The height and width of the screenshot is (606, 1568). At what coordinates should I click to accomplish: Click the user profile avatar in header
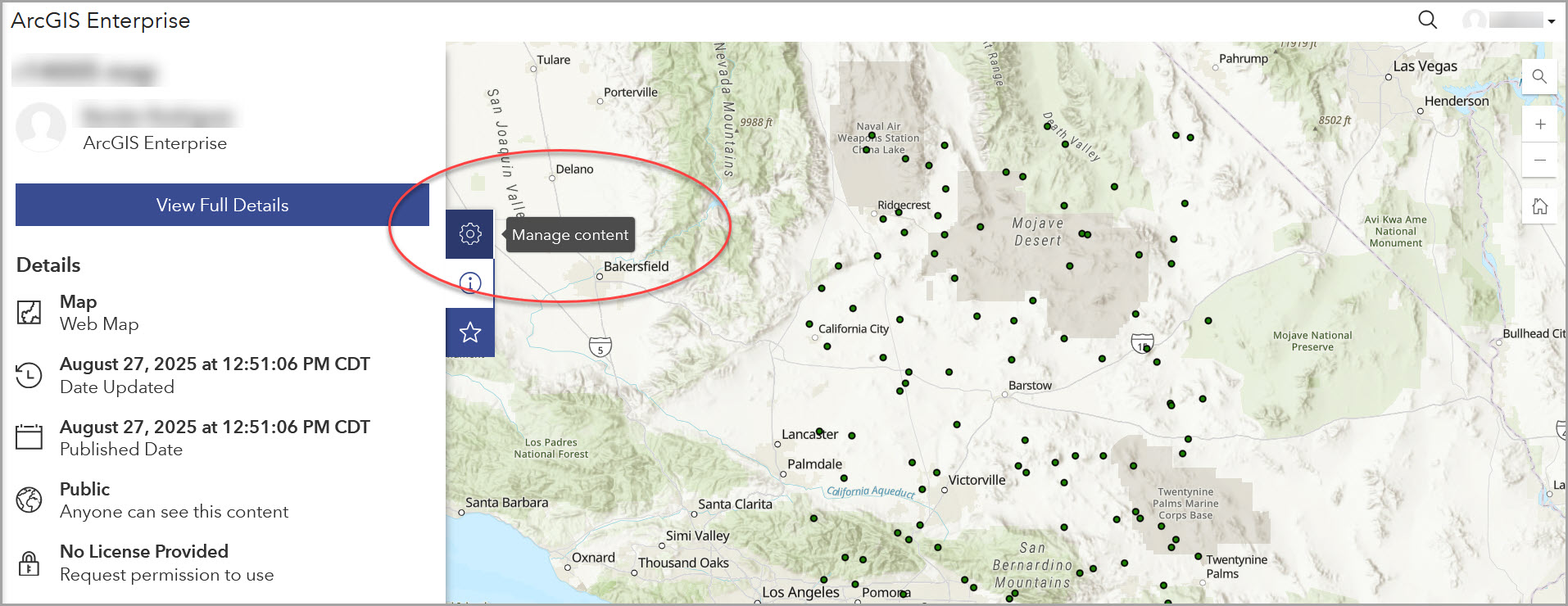[x=1475, y=20]
